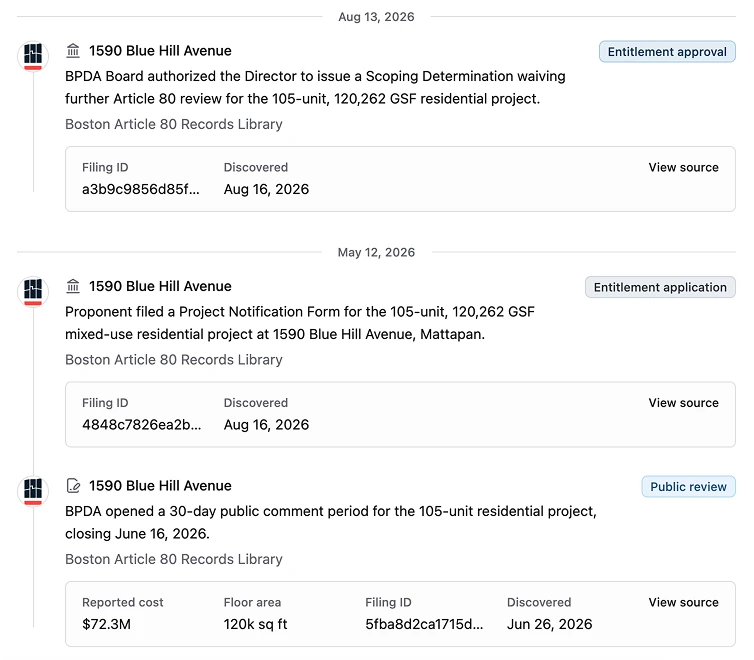Click the Aug 16, 2026 date in the 4848c7826ea2b card
This screenshot has height=660, width=754.
[266, 424]
